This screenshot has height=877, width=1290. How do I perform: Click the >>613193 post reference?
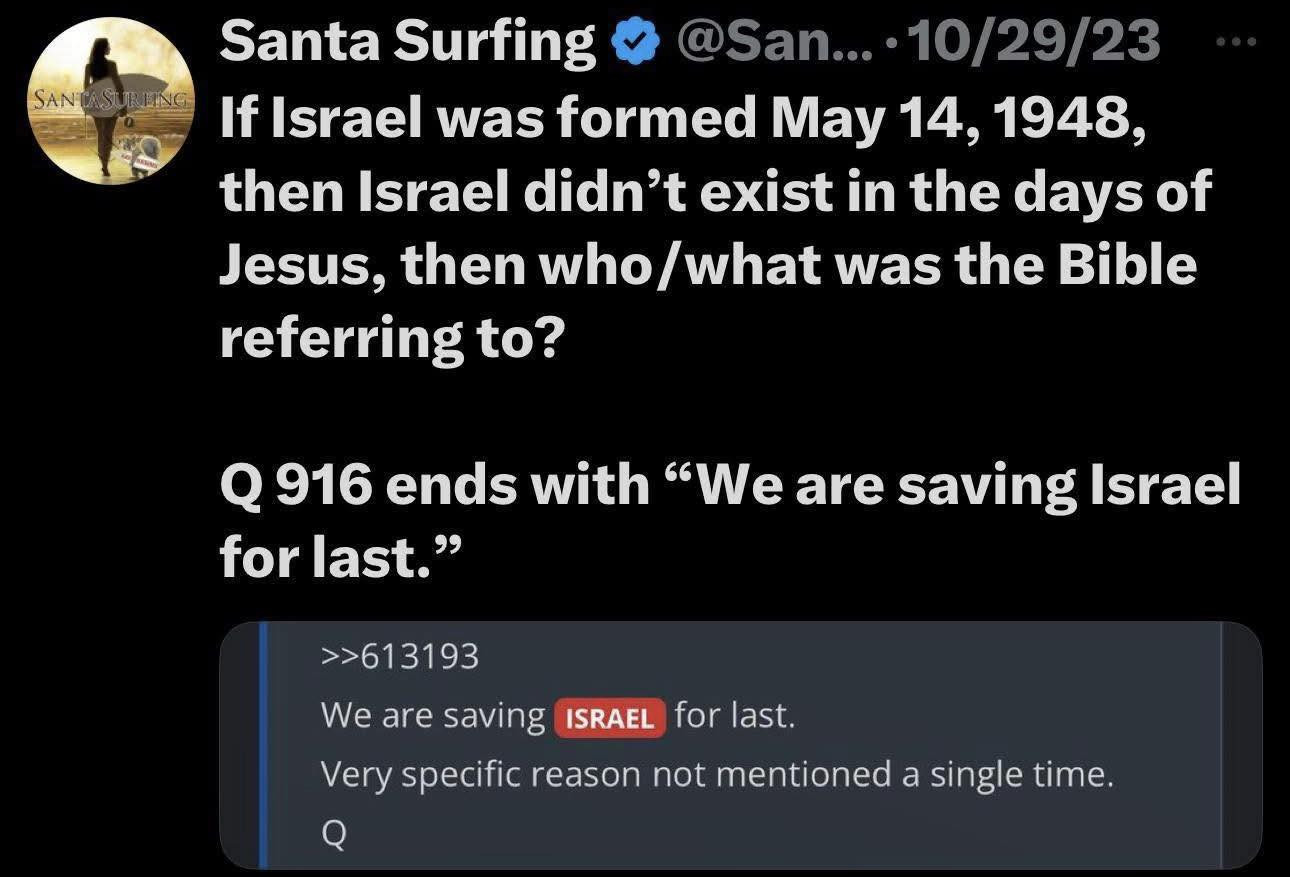click(x=400, y=657)
